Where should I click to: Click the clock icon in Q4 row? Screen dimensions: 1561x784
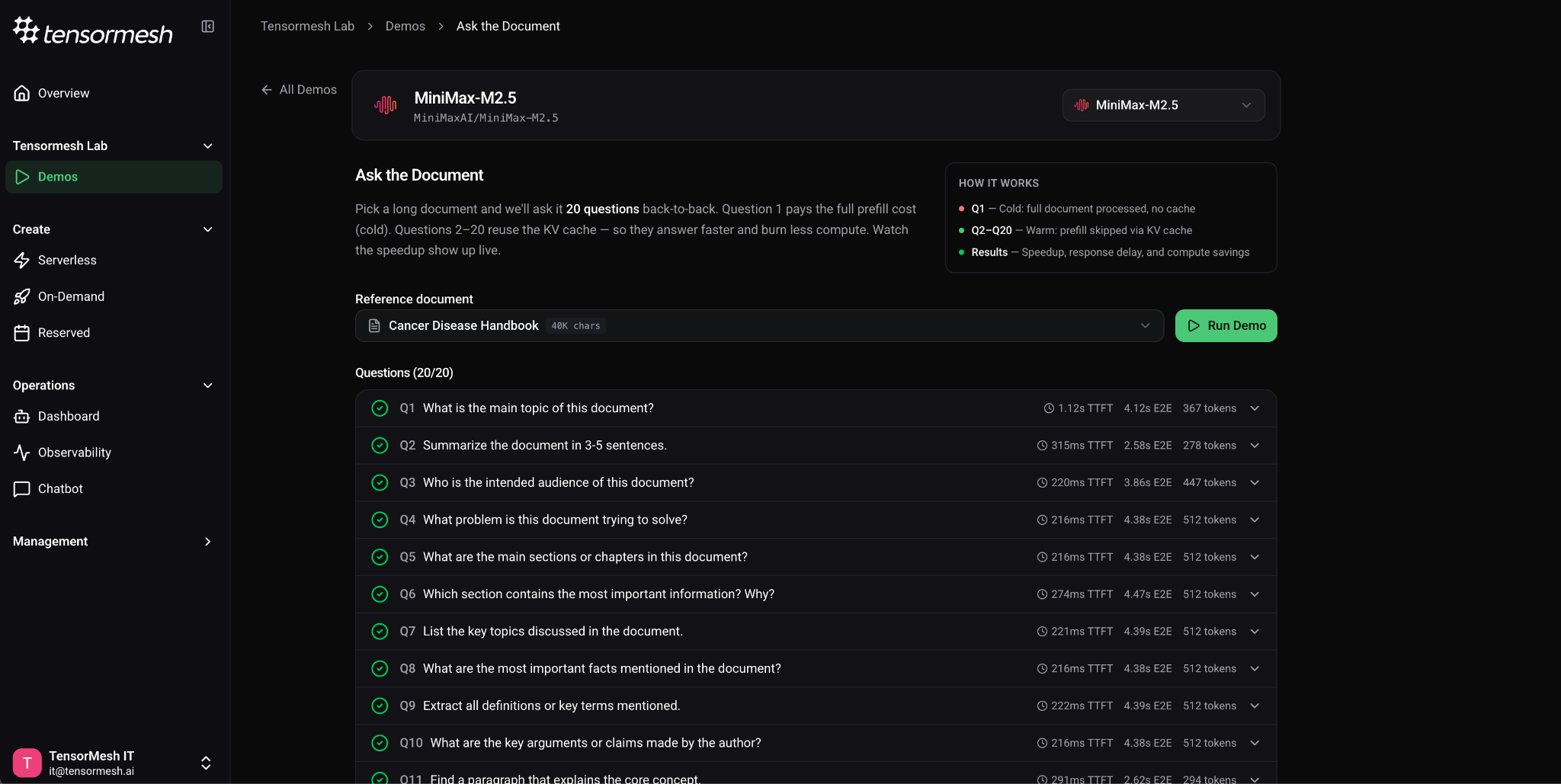click(x=1042, y=520)
